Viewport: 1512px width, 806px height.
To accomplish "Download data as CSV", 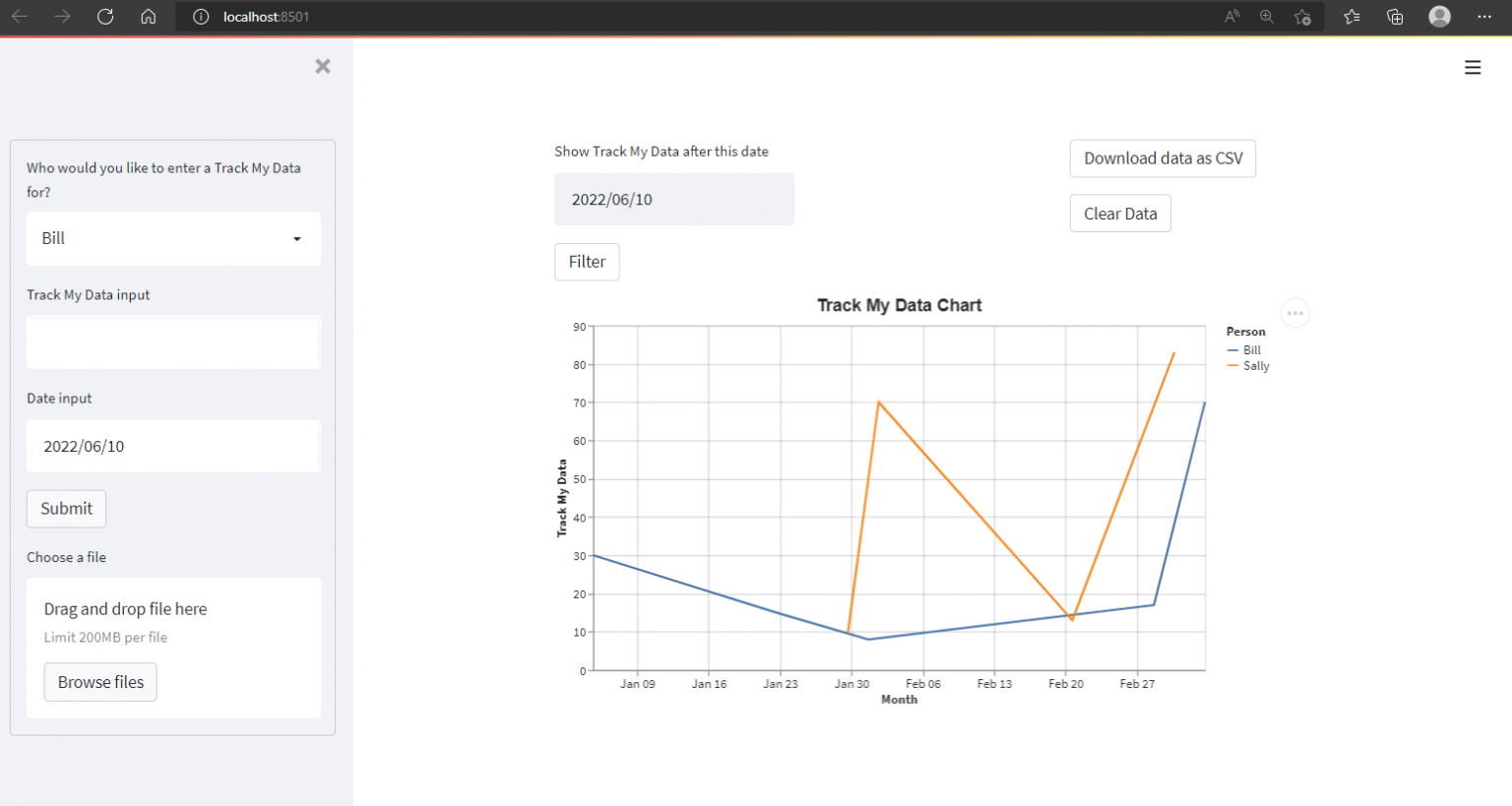I will (x=1163, y=158).
